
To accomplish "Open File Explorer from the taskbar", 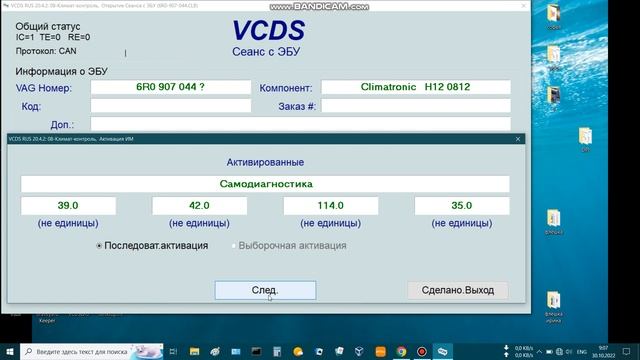I will pyautogui.click(x=195, y=351).
